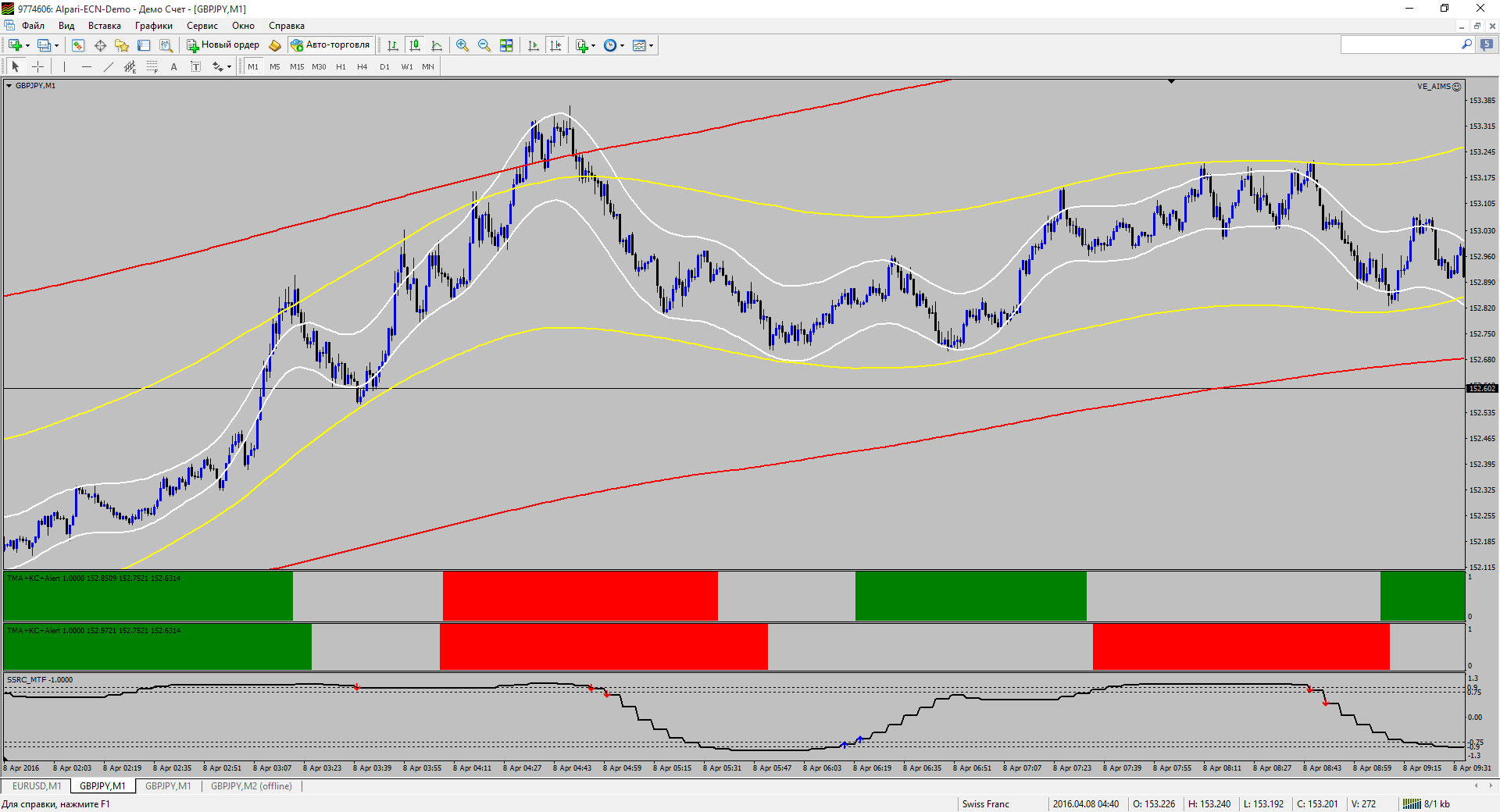Open the Data Window panel
Viewport: 1500px width, 812px height.
pyautogui.click(x=100, y=45)
